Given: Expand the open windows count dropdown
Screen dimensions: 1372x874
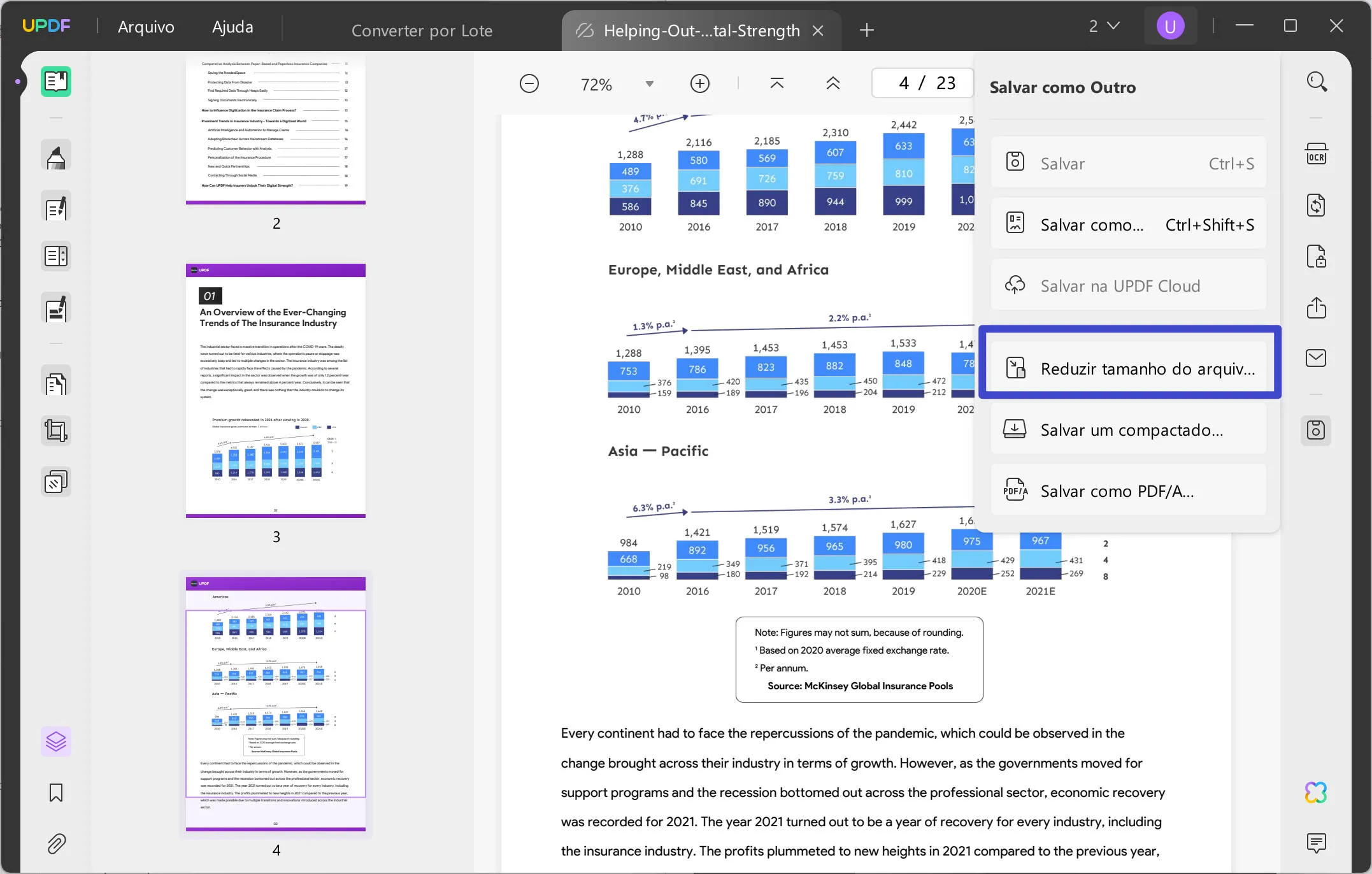Looking at the screenshot, I should point(1104,26).
